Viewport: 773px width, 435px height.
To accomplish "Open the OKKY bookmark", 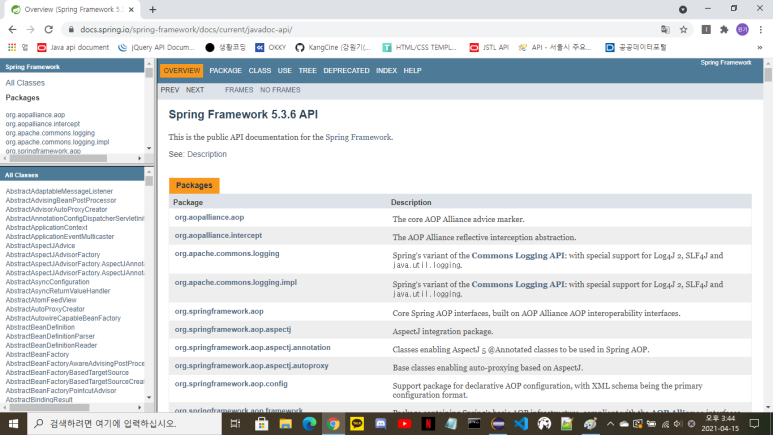I will click(x=270, y=47).
